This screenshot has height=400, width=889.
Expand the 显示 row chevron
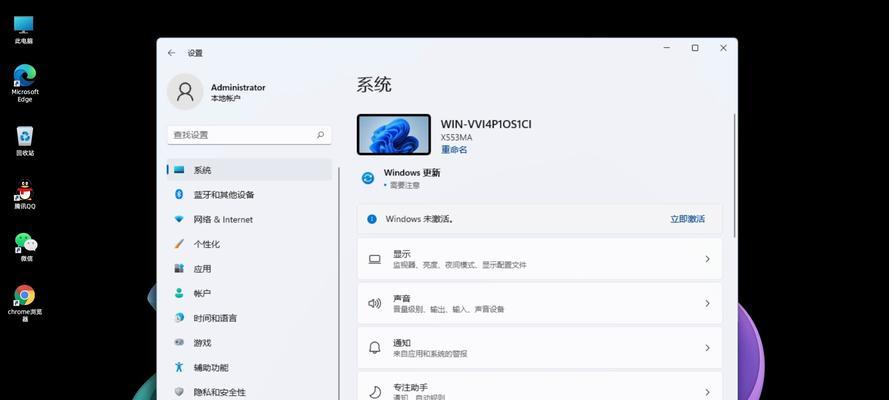707,259
